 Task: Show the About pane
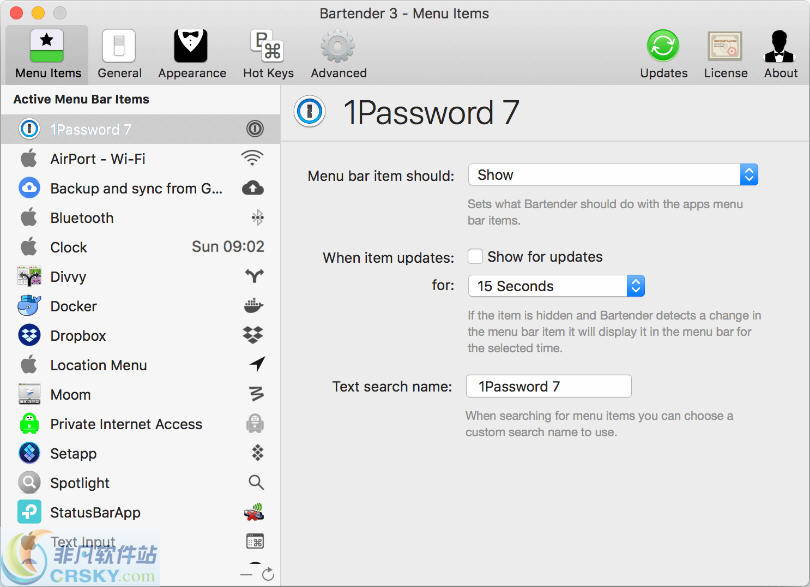point(780,55)
